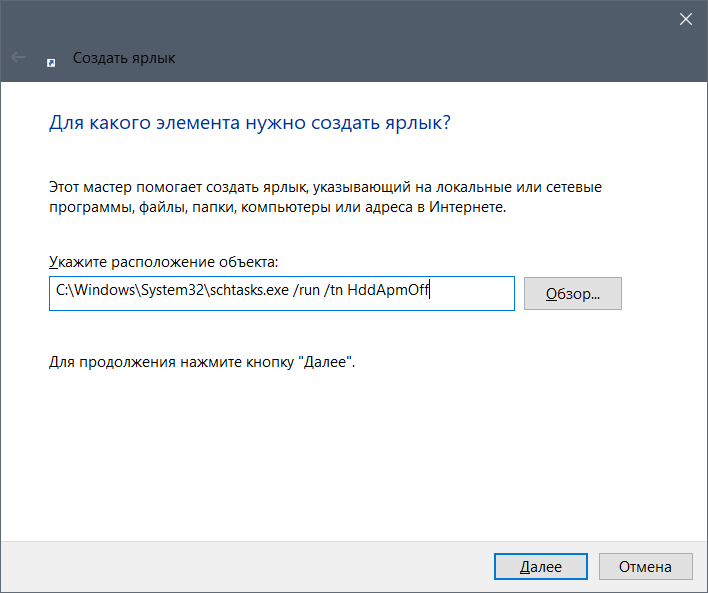
Task: Cancel the wizard with the Отмена button
Action: pos(644,566)
